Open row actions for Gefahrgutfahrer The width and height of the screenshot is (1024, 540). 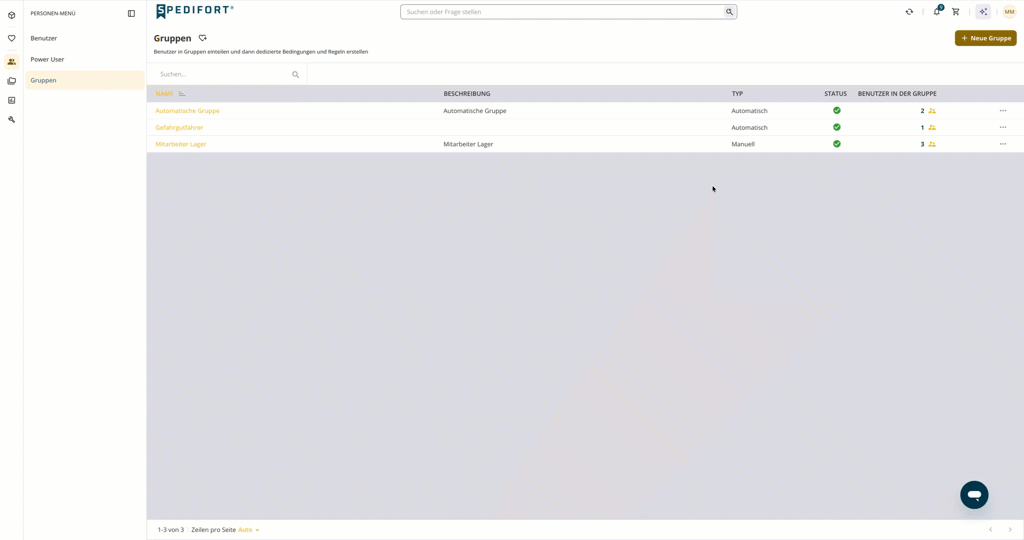(x=1002, y=127)
